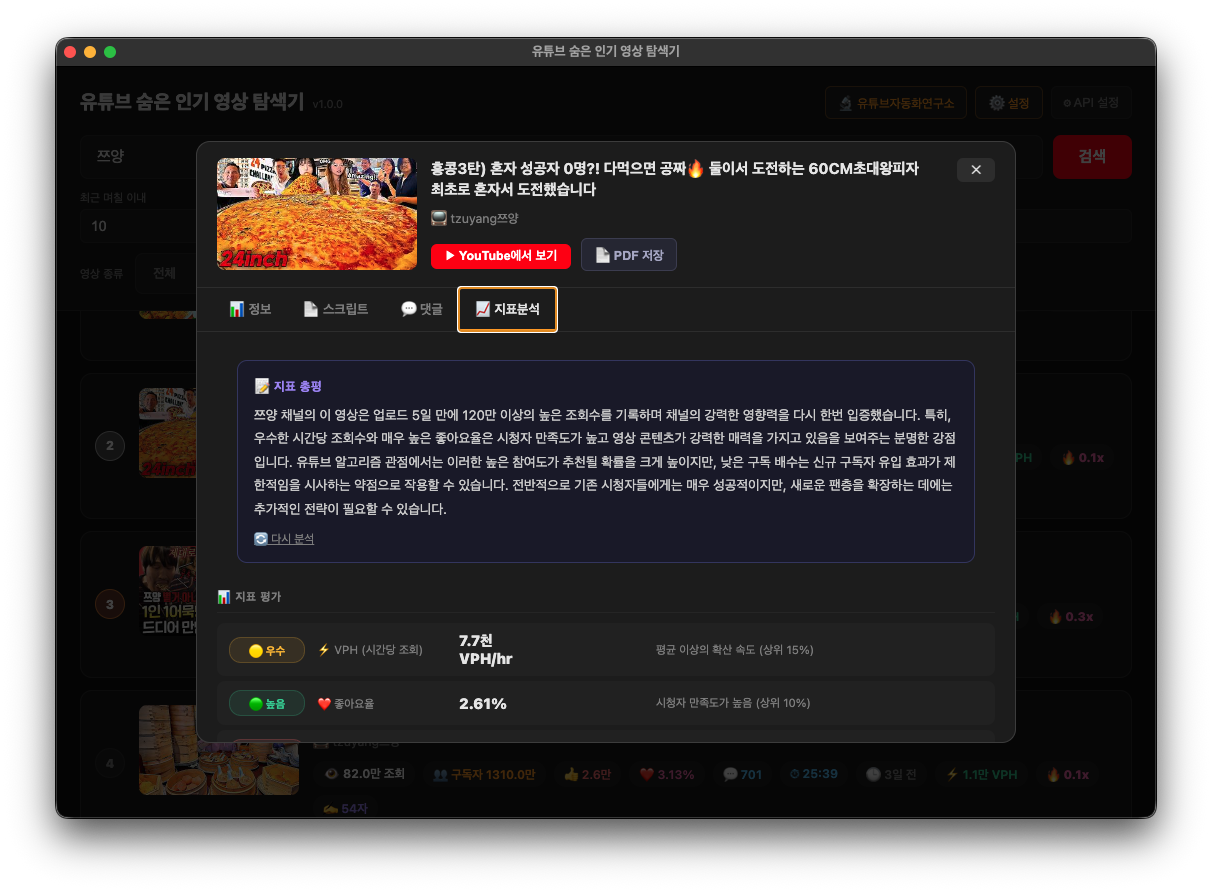Image resolution: width=1212 pixels, height=892 pixels.
Task: Click the 지표 총평 heading
Action: pyautogui.click(x=288, y=386)
